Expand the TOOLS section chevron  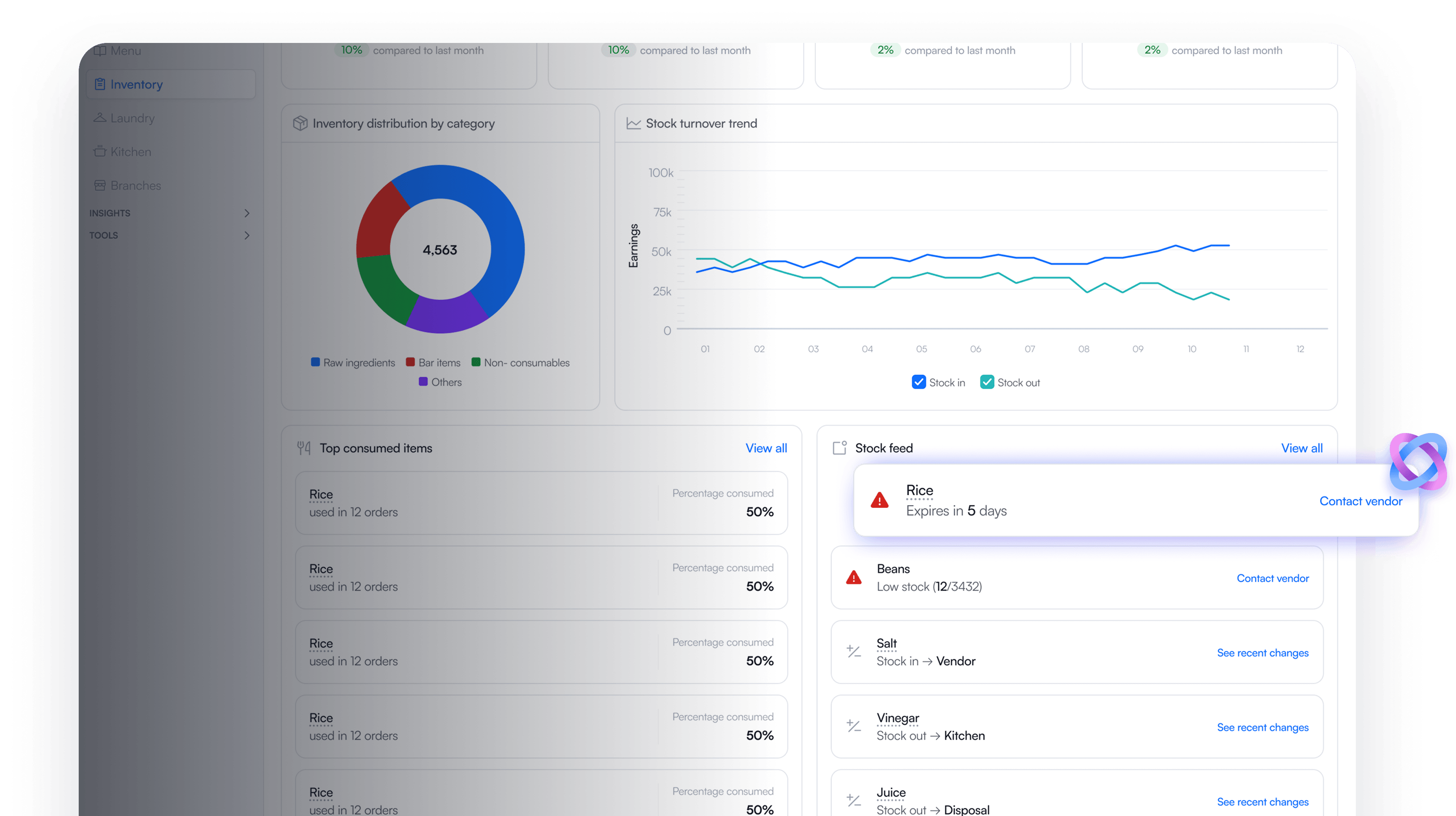(x=246, y=235)
